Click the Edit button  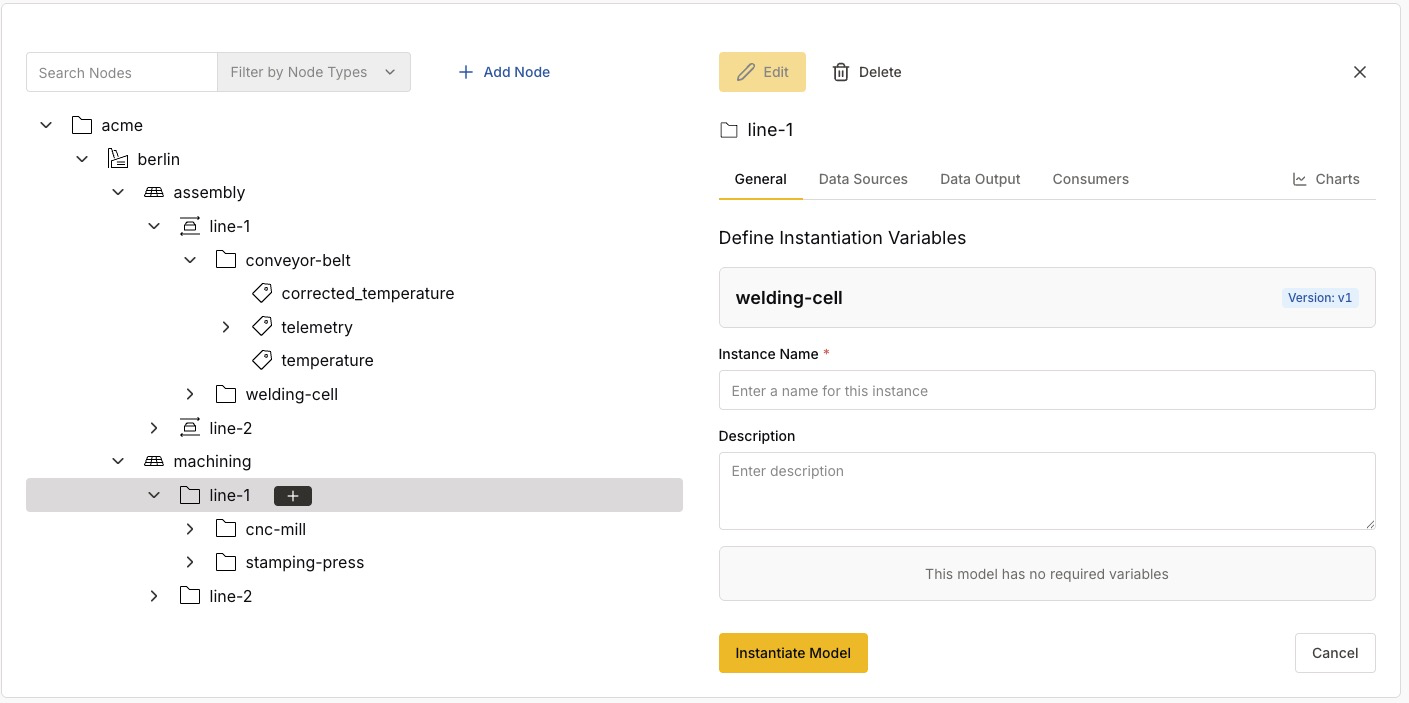762,72
